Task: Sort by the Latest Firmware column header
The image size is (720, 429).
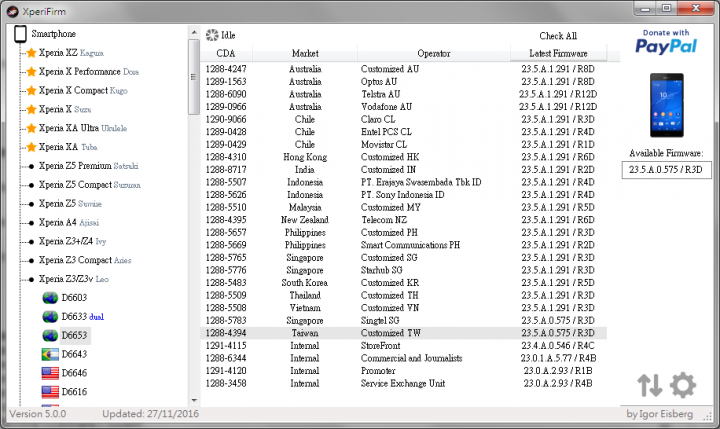Action: pos(558,54)
